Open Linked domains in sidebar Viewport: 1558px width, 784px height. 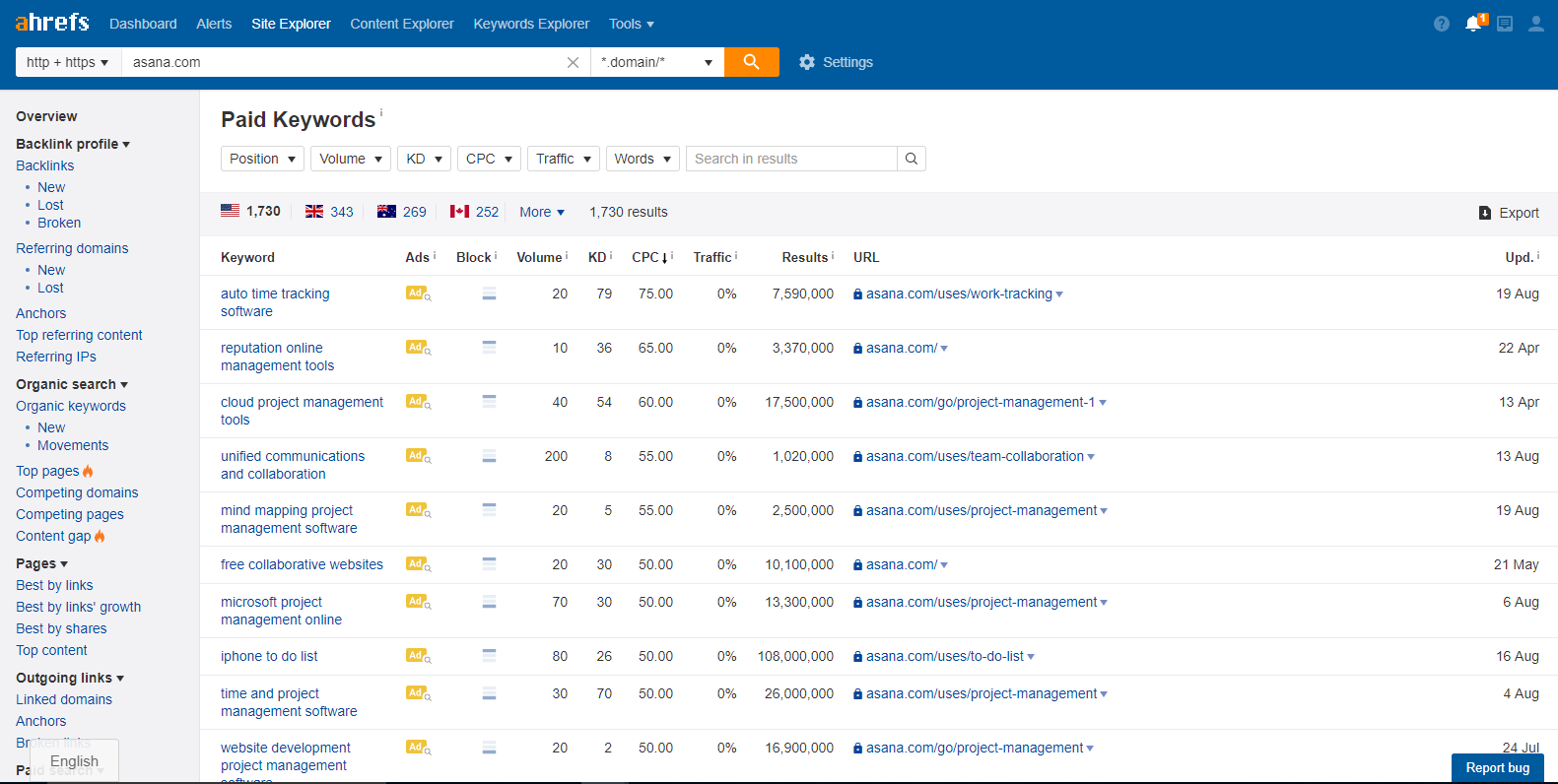click(x=64, y=699)
